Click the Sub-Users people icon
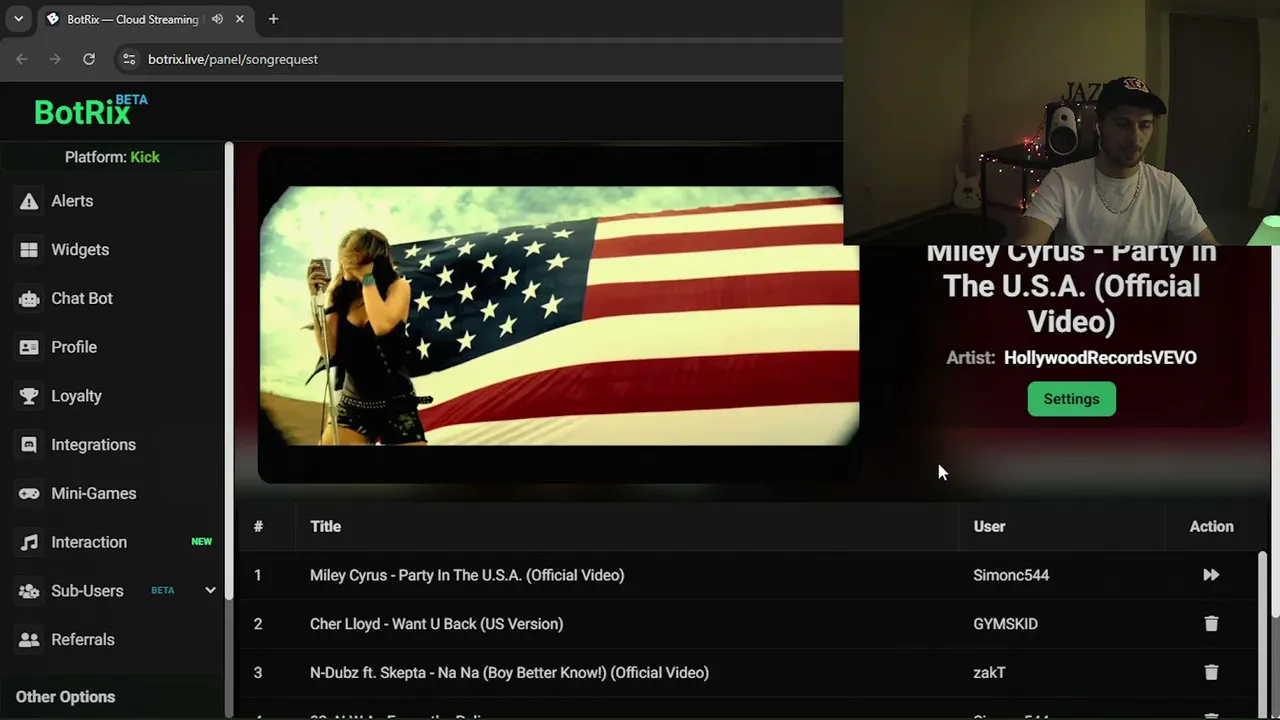This screenshot has height=720, width=1280. coord(29,591)
